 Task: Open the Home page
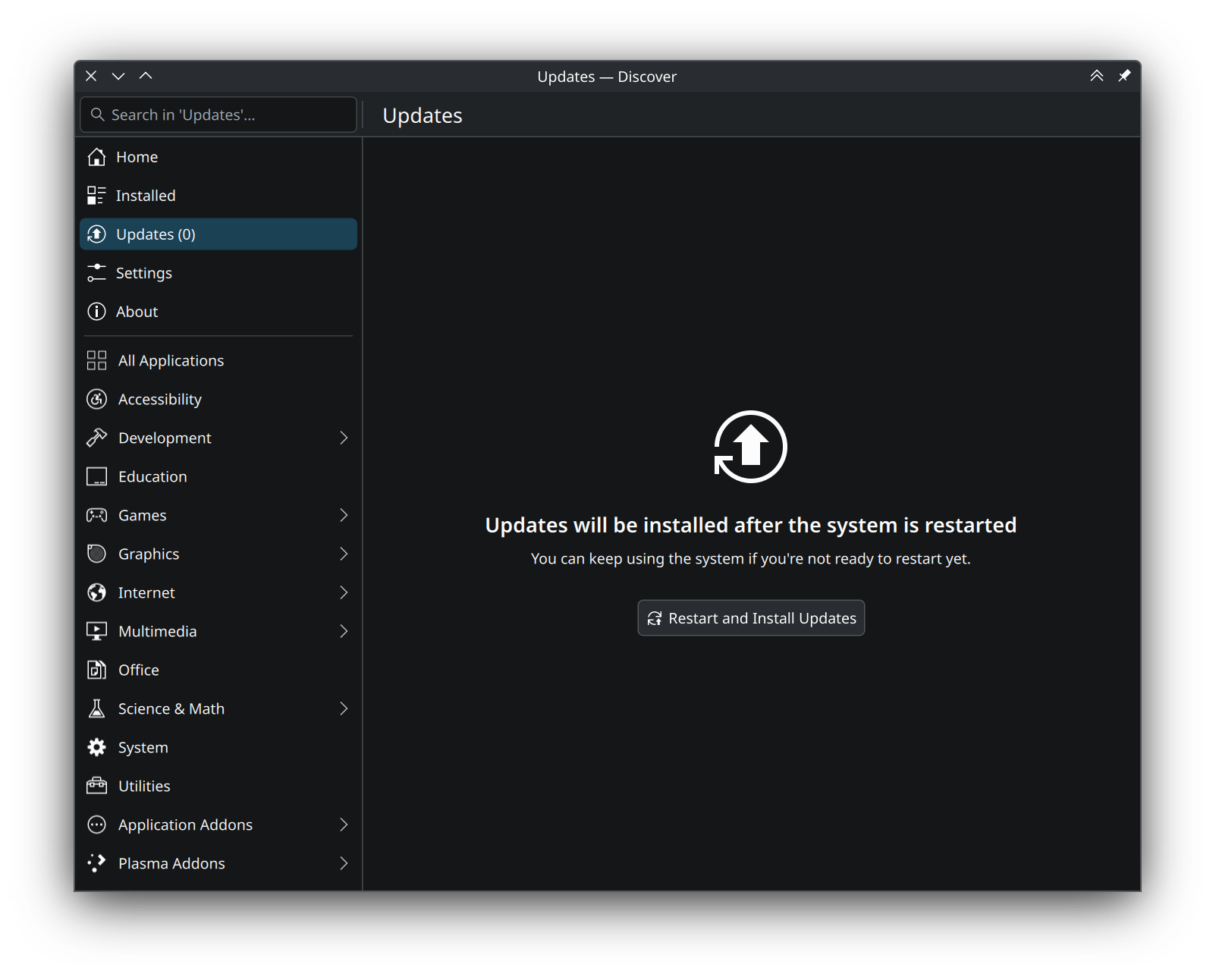point(218,157)
